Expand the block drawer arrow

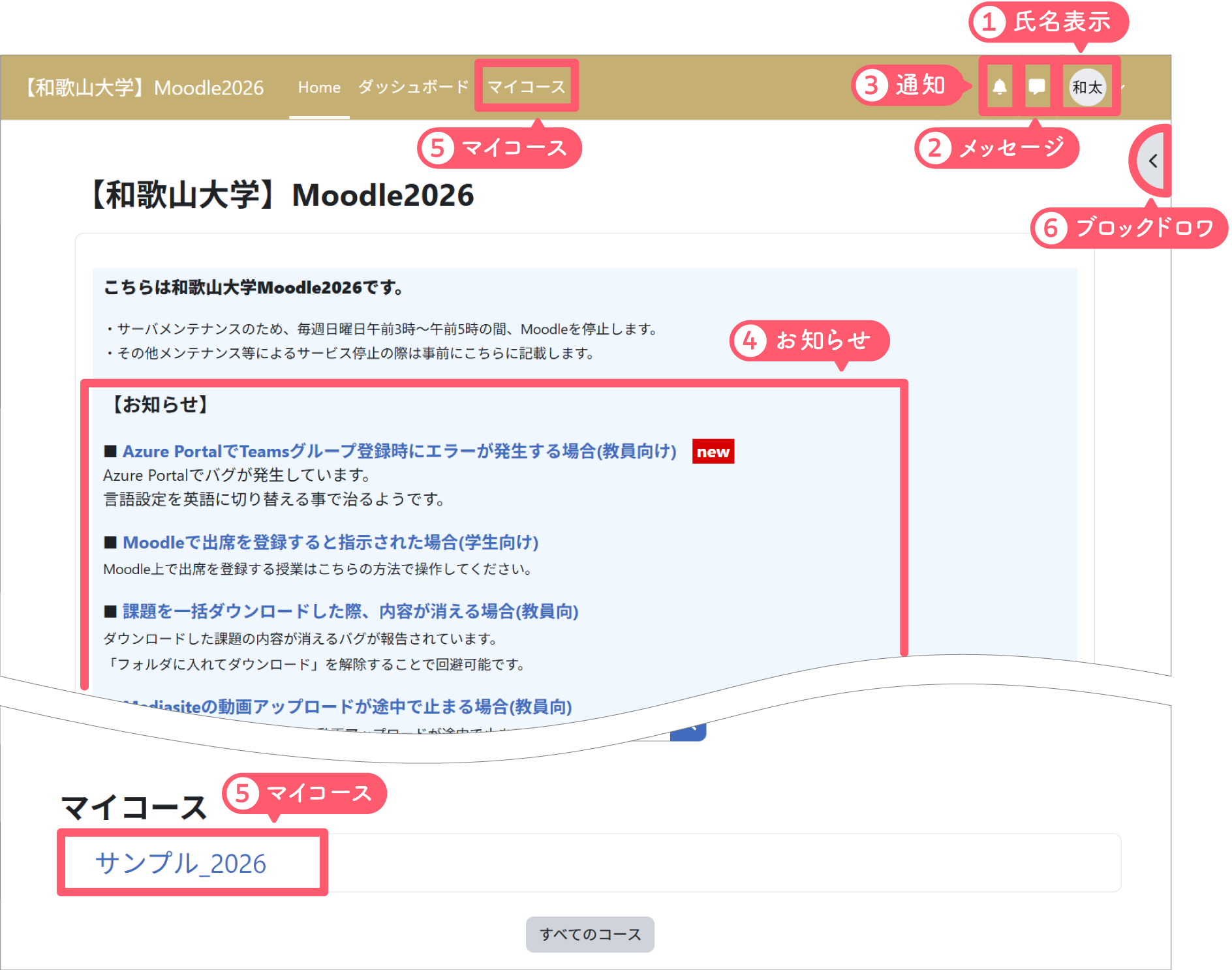pyautogui.click(x=1153, y=161)
